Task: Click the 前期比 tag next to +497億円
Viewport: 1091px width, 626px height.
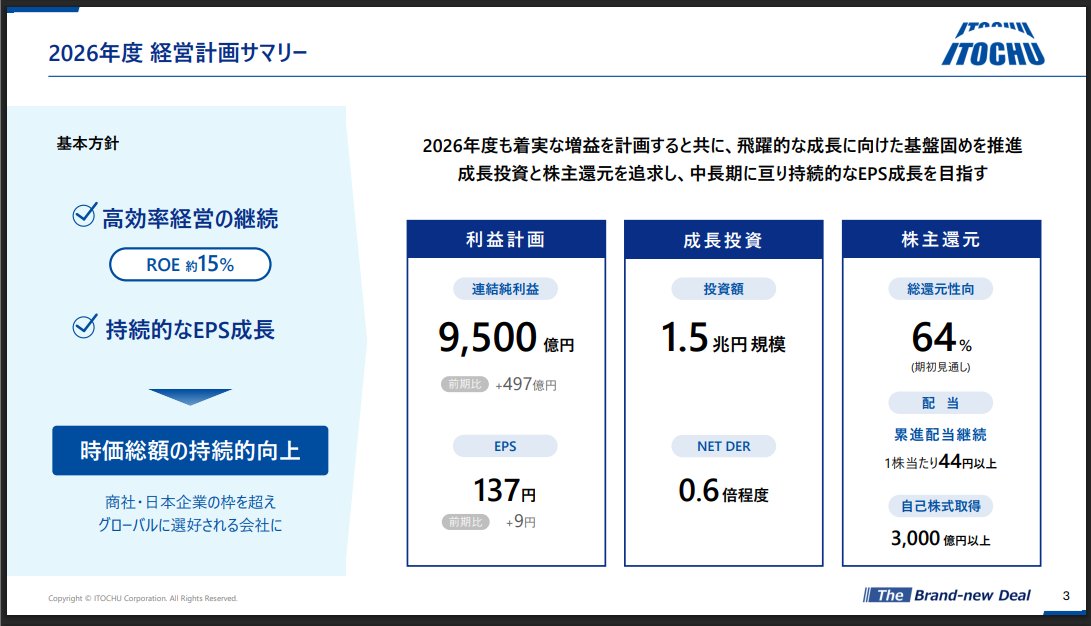Action: point(465,384)
